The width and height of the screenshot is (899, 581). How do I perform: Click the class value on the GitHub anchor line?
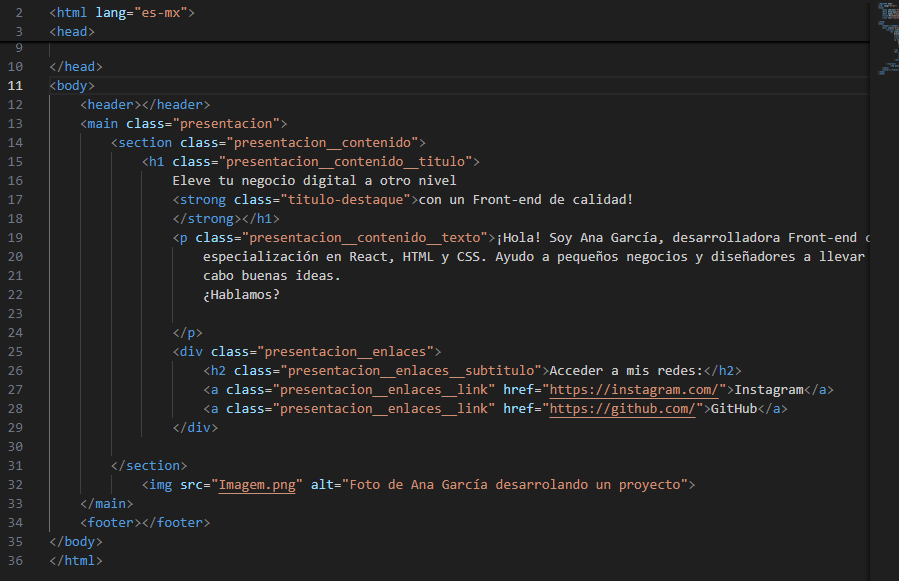click(384, 408)
